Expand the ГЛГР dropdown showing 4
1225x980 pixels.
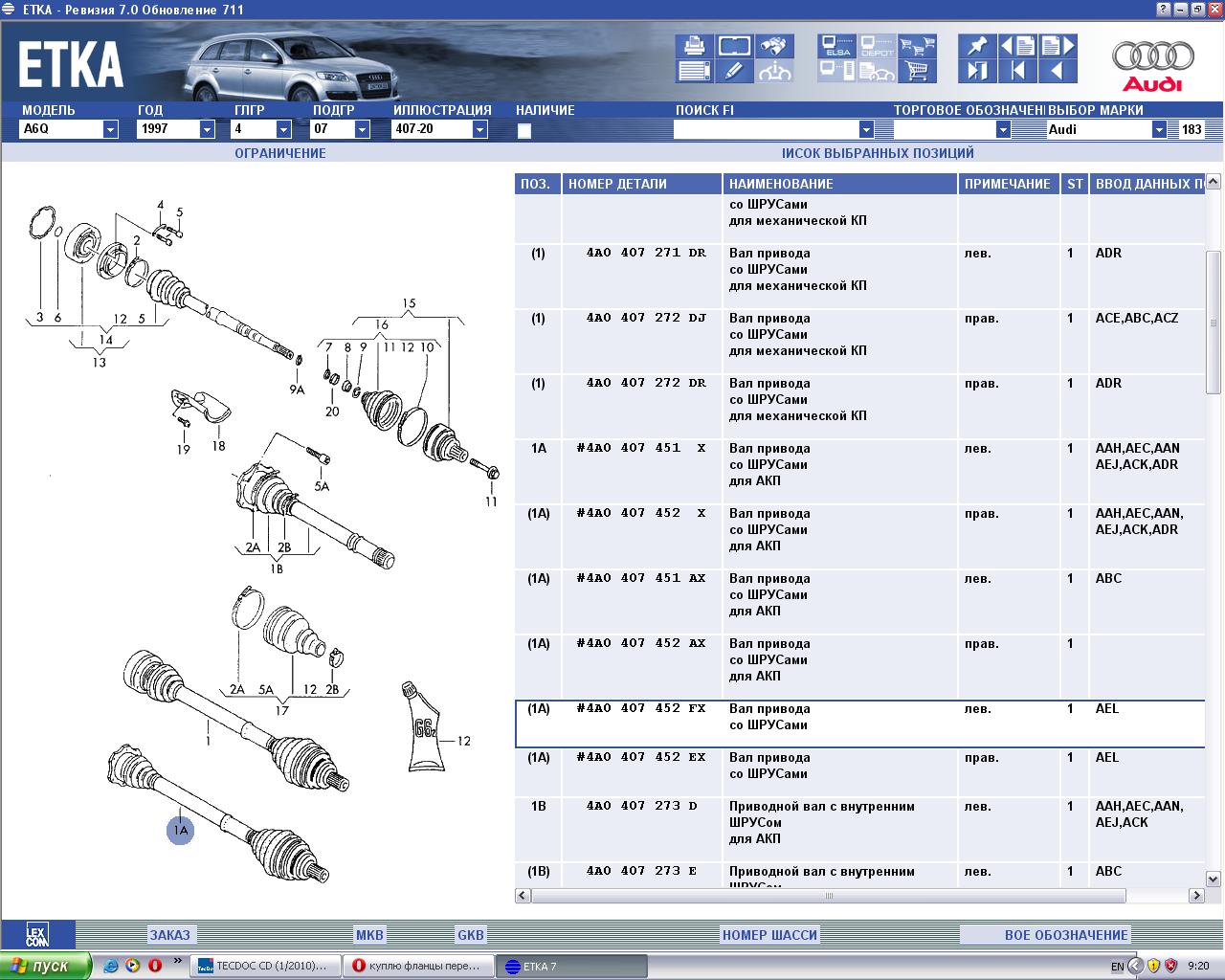coord(284,129)
